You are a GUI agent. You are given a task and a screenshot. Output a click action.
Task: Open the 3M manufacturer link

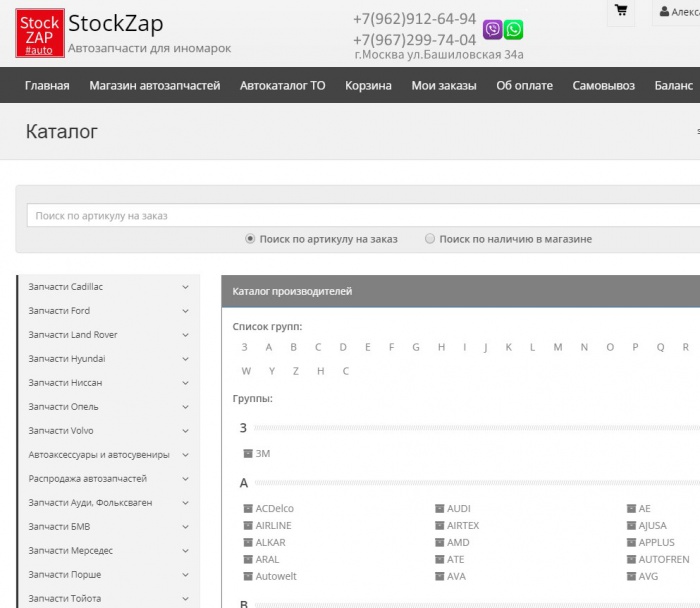[x=262, y=454]
